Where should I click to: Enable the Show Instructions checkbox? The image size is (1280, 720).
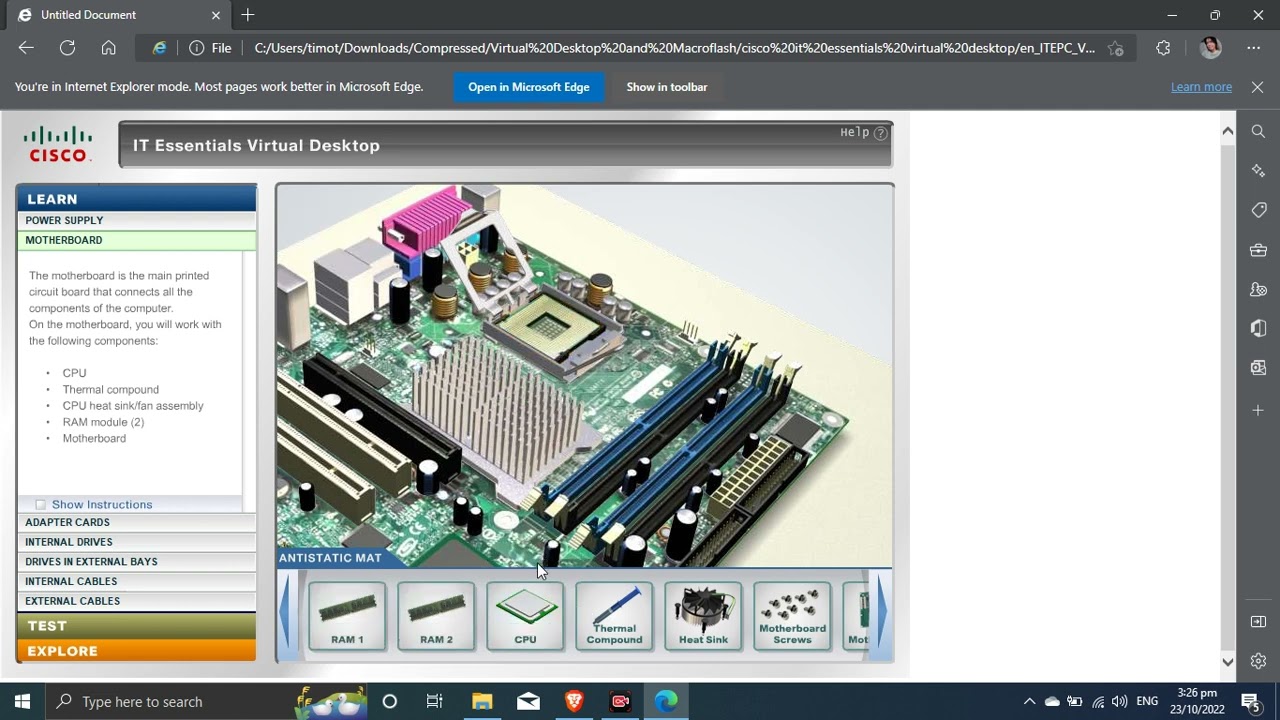(x=41, y=505)
